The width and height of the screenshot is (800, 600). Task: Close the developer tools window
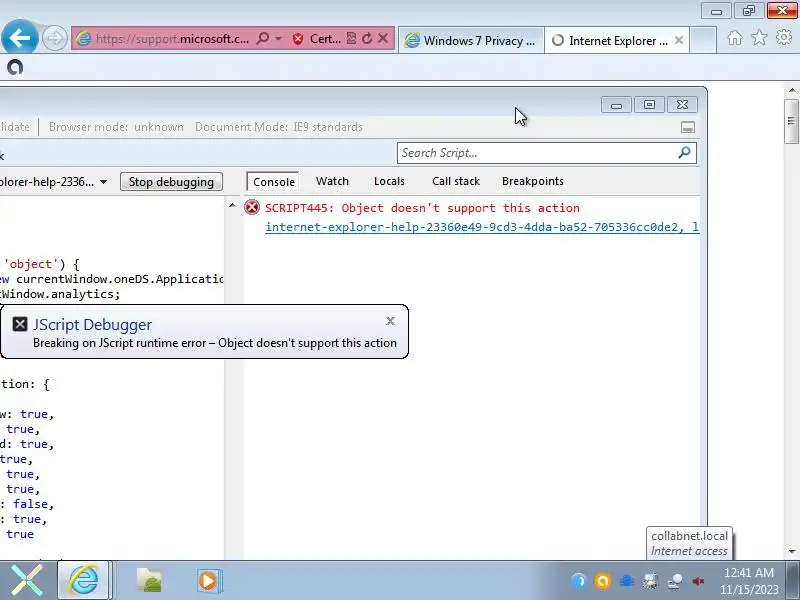pos(682,105)
